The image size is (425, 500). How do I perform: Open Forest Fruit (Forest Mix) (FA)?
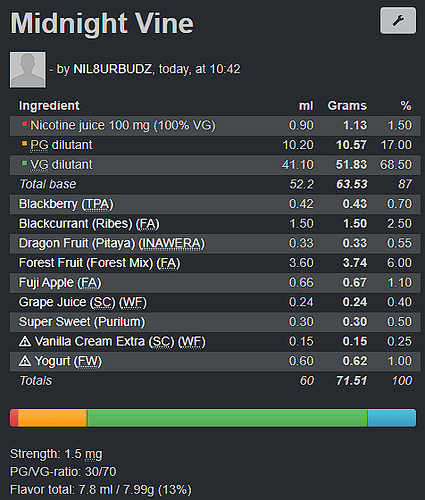pos(99,263)
